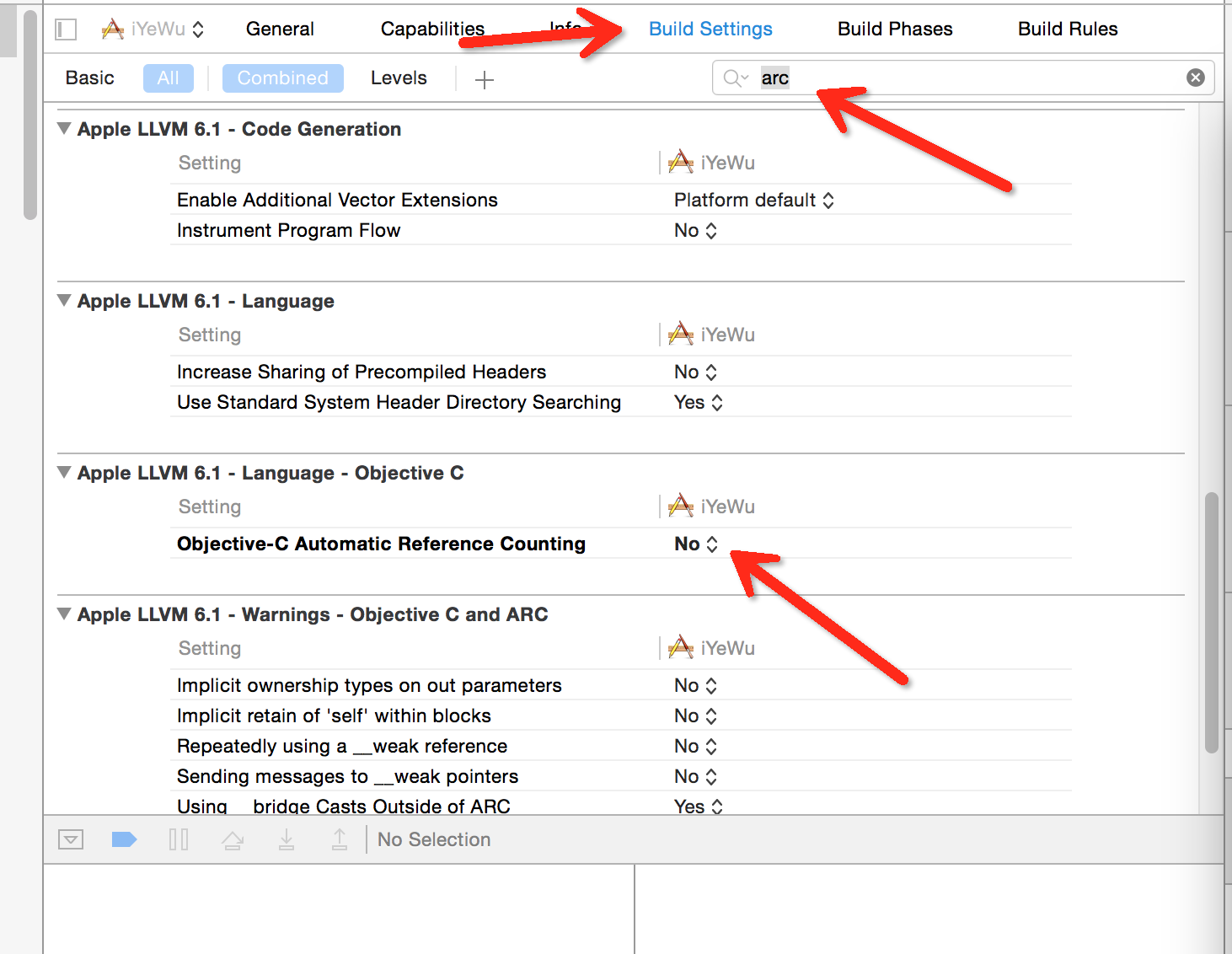Select the Combined view mode
This screenshot has height=954, width=1232.
click(x=283, y=78)
